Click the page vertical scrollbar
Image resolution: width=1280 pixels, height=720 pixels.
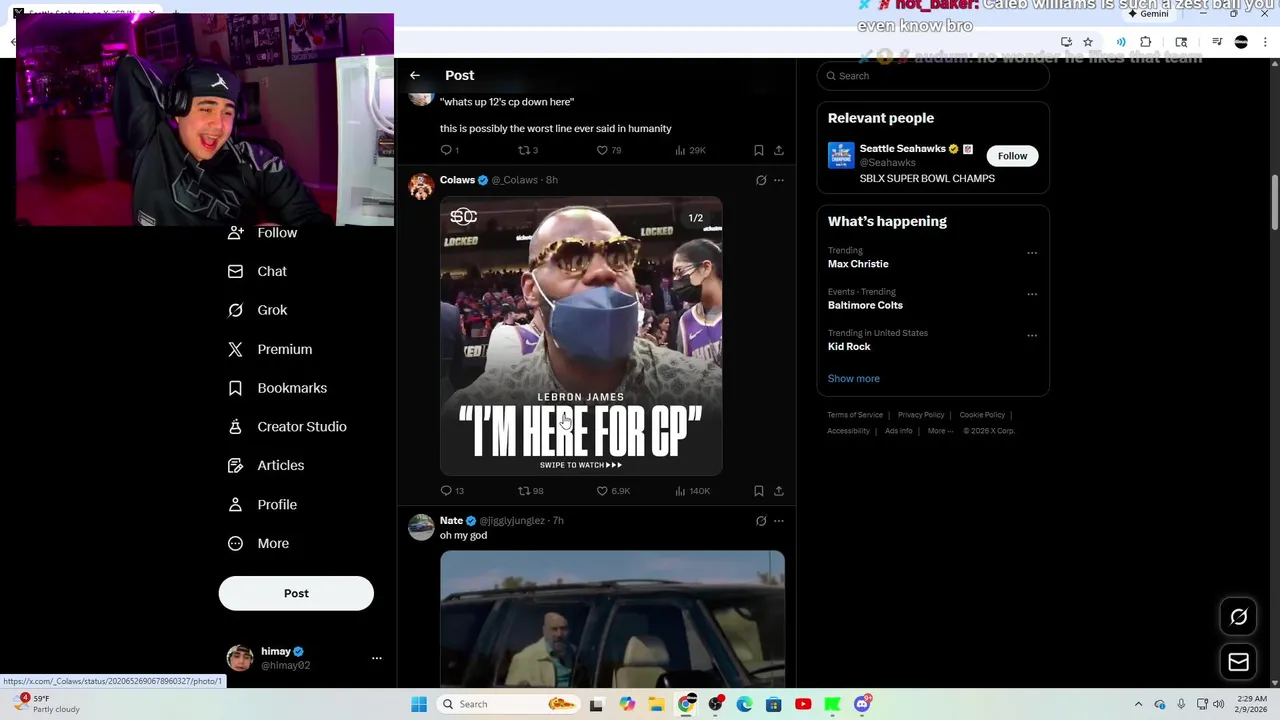pyautogui.click(x=1274, y=205)
